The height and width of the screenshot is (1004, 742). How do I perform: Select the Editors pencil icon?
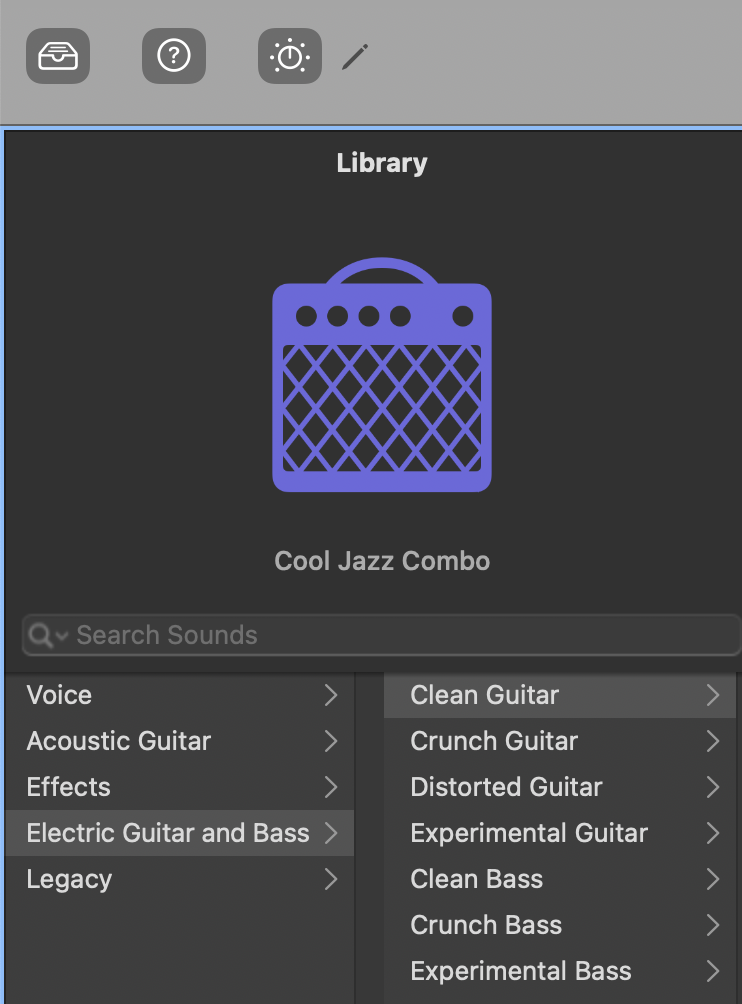tap(355, 56)
